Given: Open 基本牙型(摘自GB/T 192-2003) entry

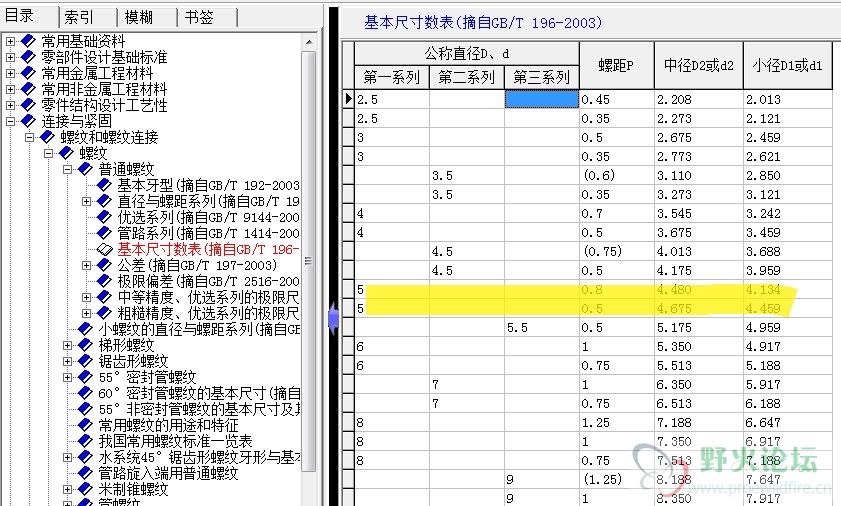Looking at the screenshot, I should pos(208,185).
